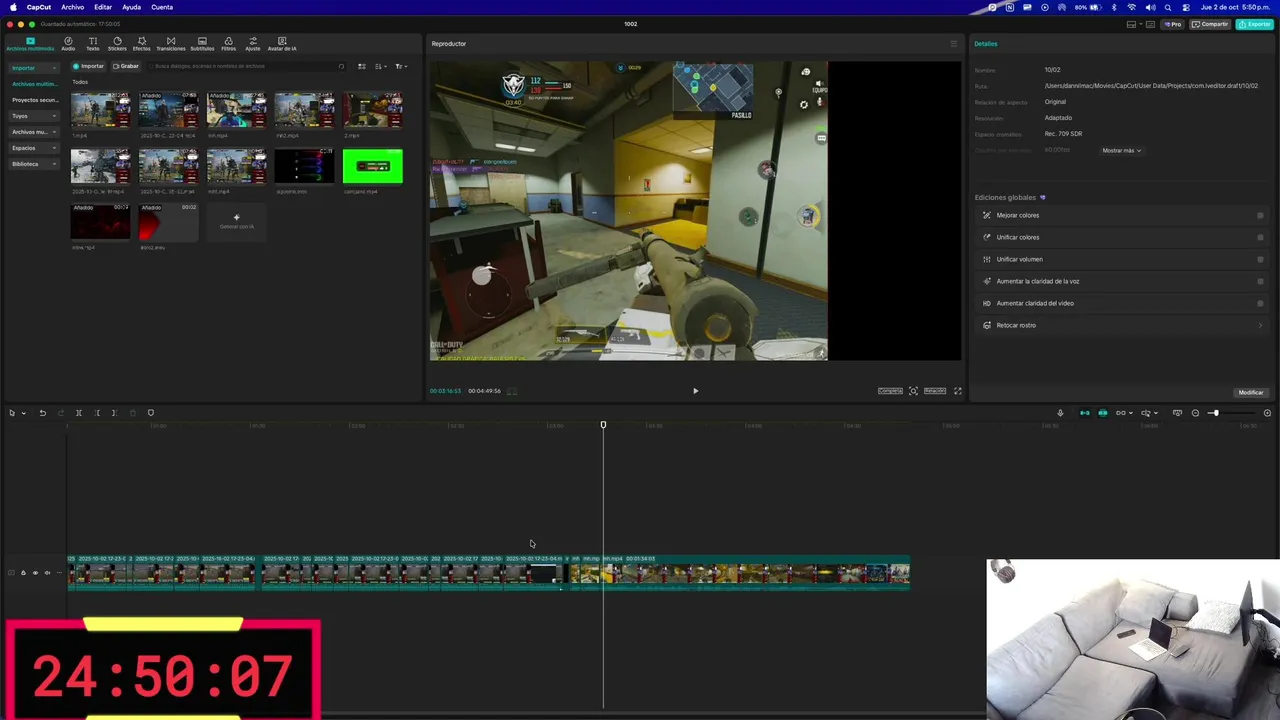Expand the Tuyos sidebar section
1280x720 pixels.
pyautogui.click(x=34, y=116)
